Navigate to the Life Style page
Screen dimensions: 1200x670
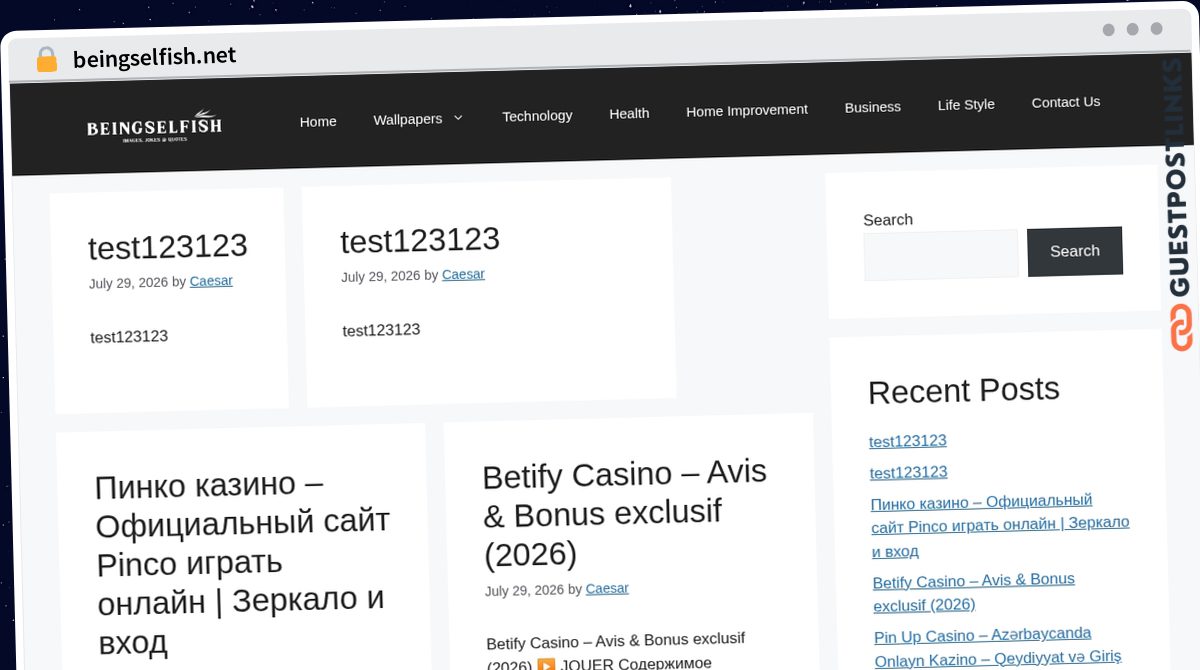tap(966, 104)
